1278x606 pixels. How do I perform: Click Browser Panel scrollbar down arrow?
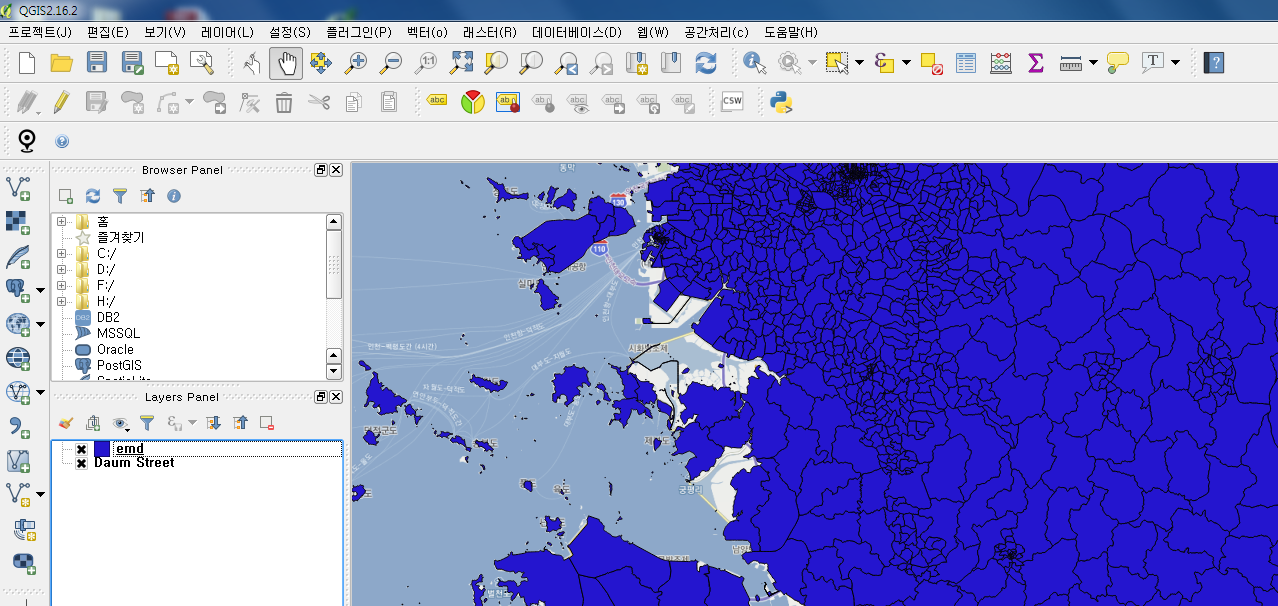click(x=334, y=372)
